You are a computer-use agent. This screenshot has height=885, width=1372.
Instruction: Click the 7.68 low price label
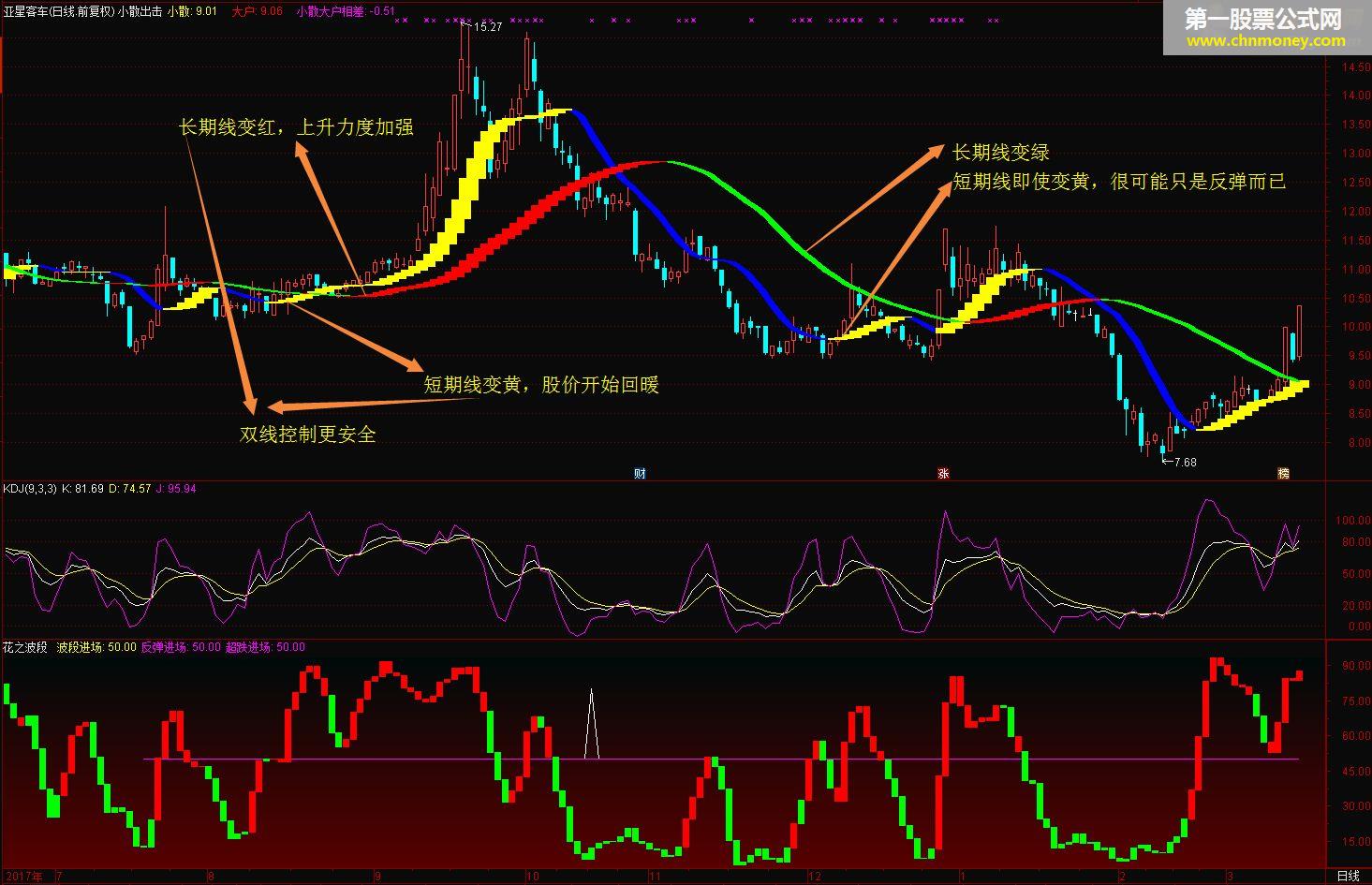(x=1184, y=462)
